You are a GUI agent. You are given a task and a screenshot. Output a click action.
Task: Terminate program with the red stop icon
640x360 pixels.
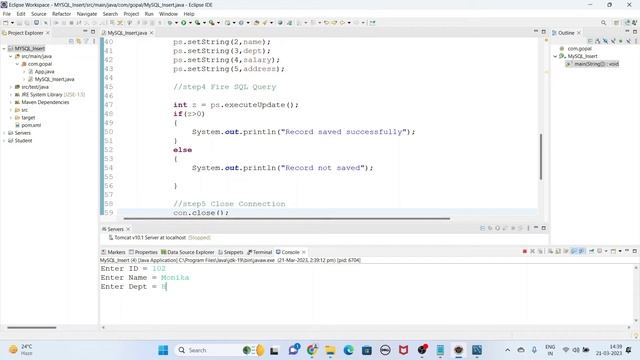pos(524,251)
